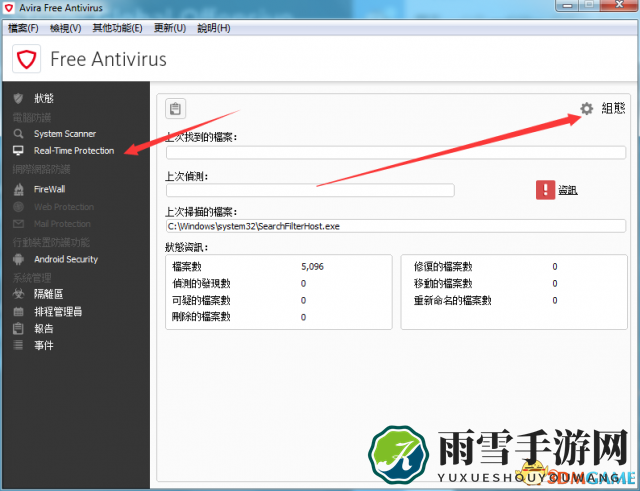Screen dimensions: 640x491
Task: Open the 檔案(F) menu
Action: click(x=23, y=28)
